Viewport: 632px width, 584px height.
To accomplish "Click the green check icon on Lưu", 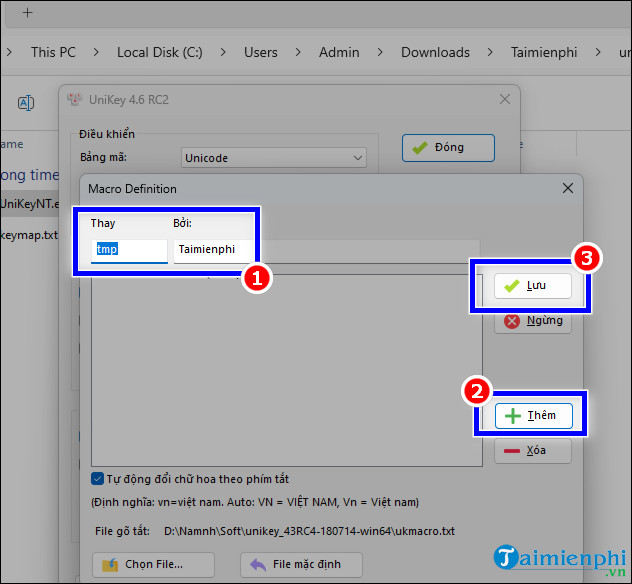I will click(512, 286).
